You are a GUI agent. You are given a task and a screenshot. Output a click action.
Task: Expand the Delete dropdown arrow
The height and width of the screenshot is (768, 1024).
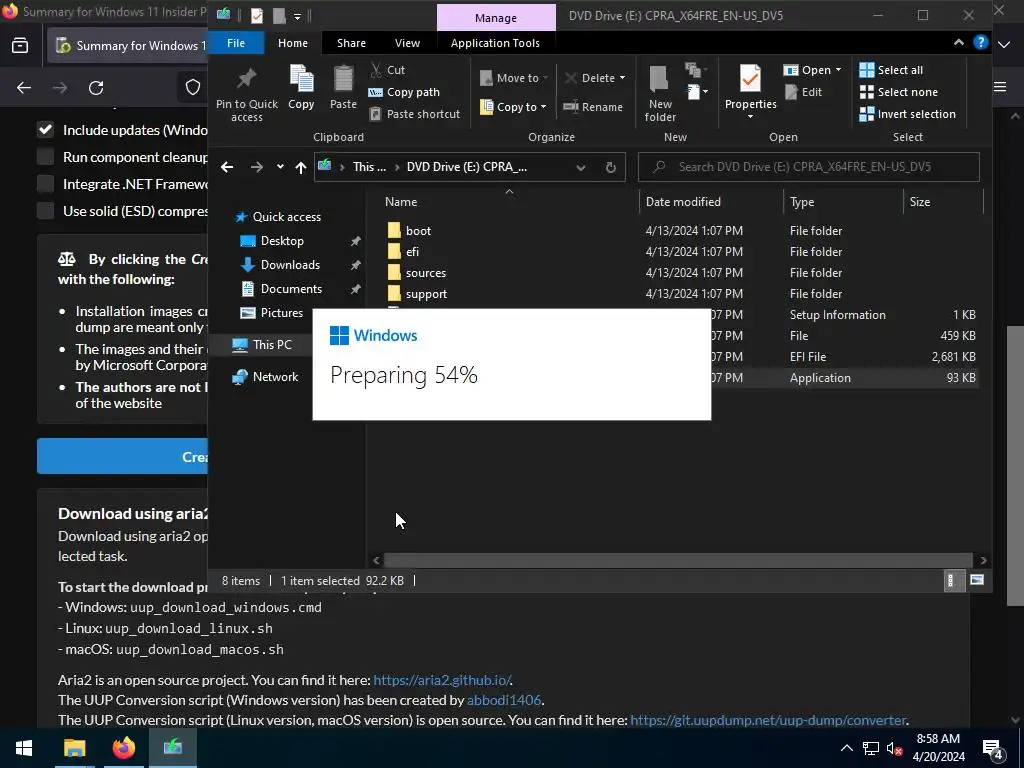coord(622,78)
